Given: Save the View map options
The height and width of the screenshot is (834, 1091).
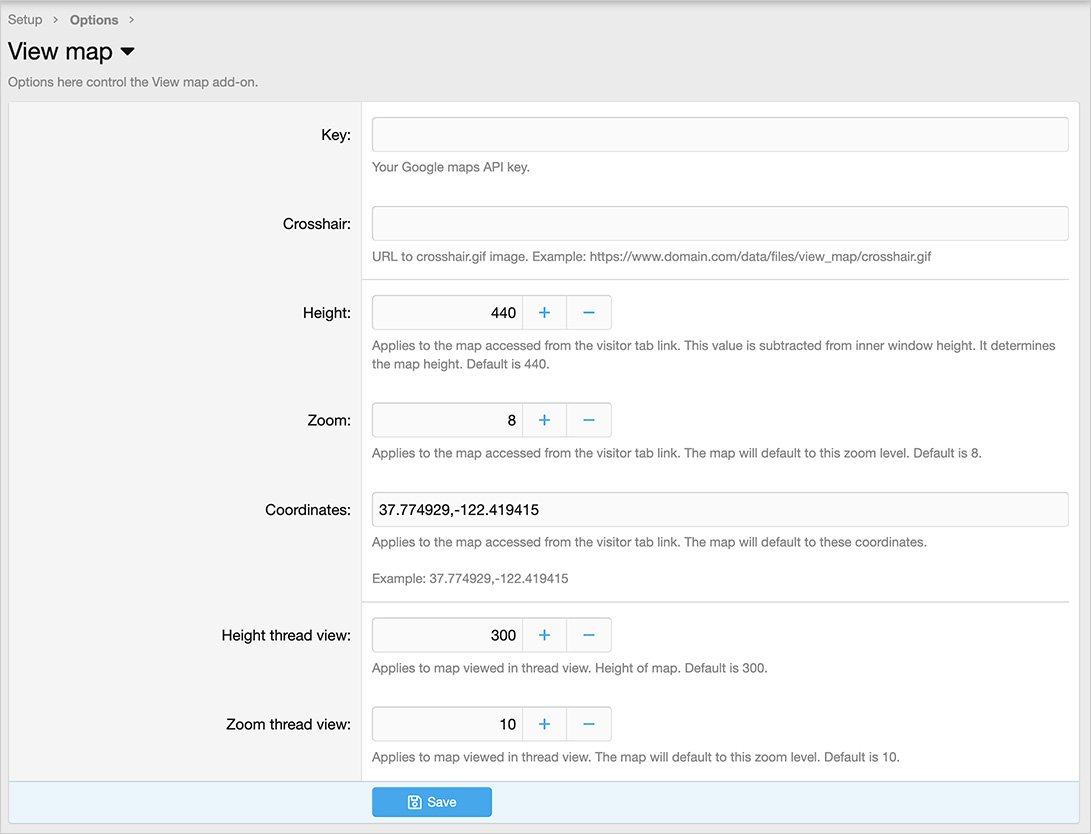Looking at the screenshot, I should pos(432,802).
